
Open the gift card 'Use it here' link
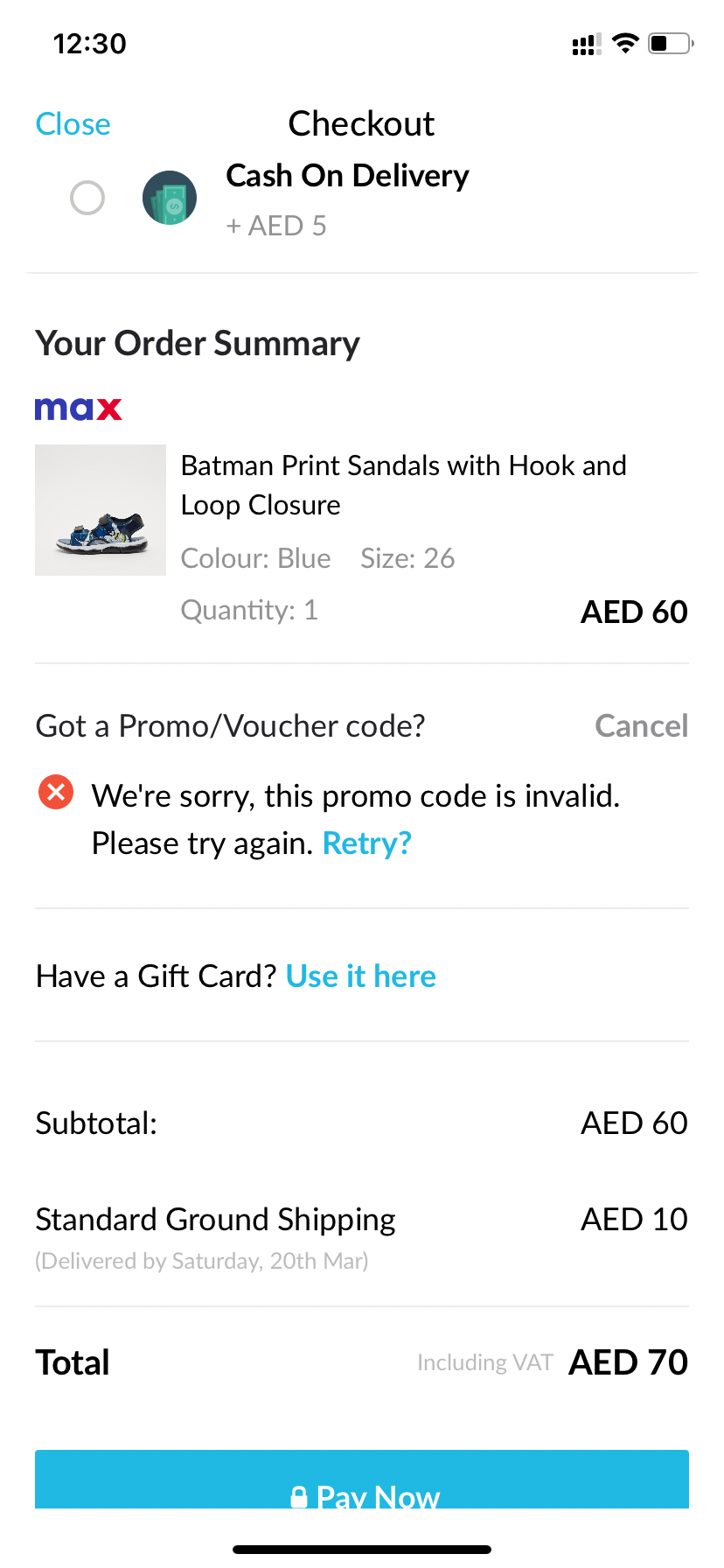tap(360, 976)
